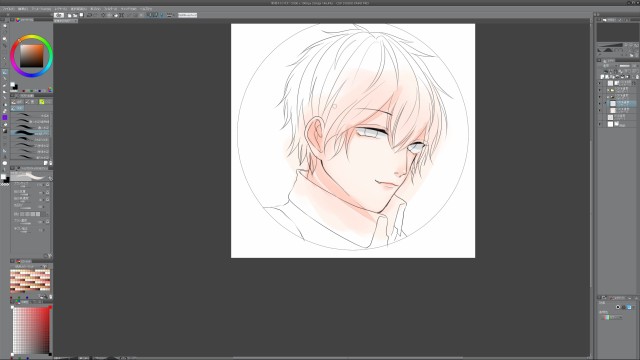Click the trash icon below sub tool list

click(51, 163)
